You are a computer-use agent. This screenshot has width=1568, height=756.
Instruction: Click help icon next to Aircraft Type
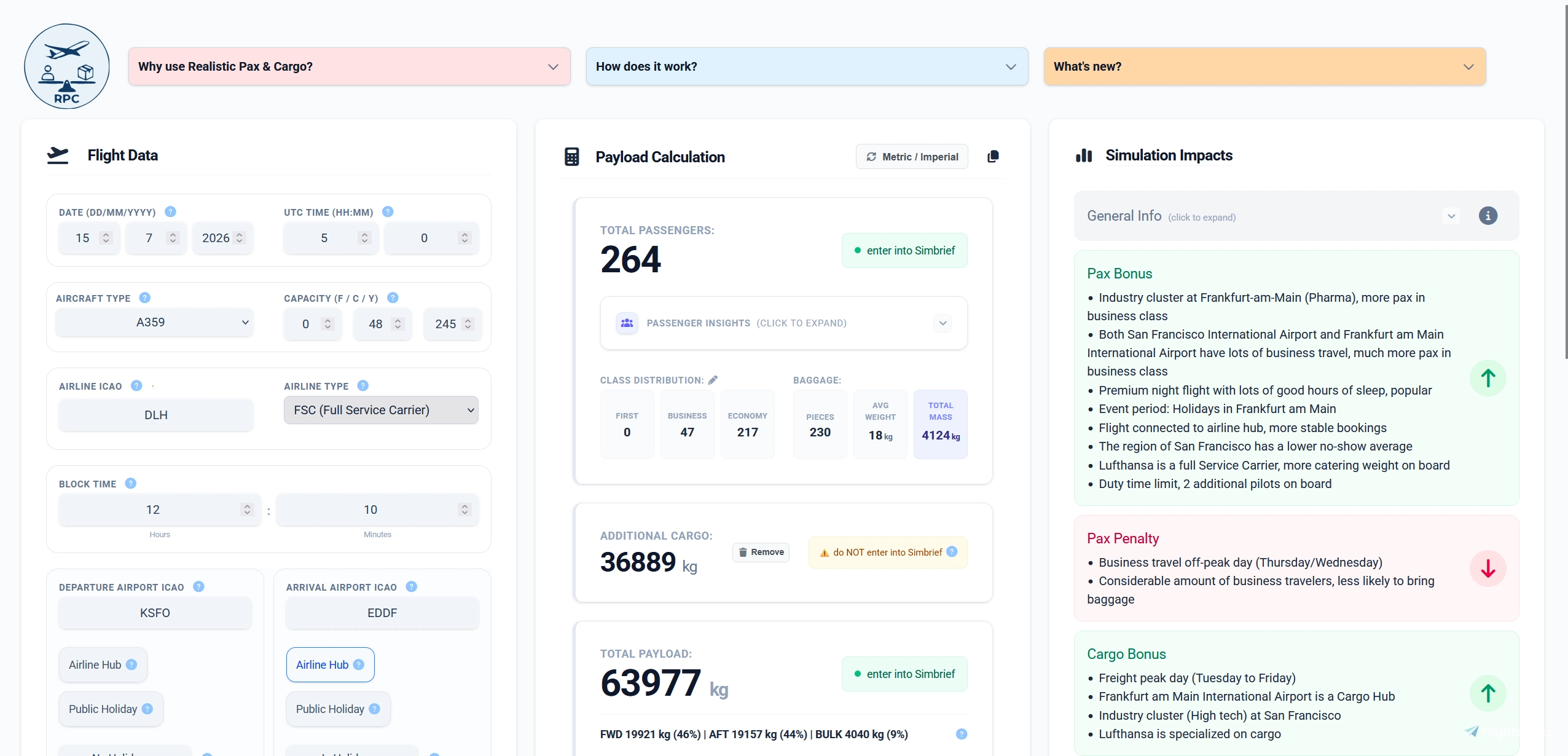click(144, 297)
